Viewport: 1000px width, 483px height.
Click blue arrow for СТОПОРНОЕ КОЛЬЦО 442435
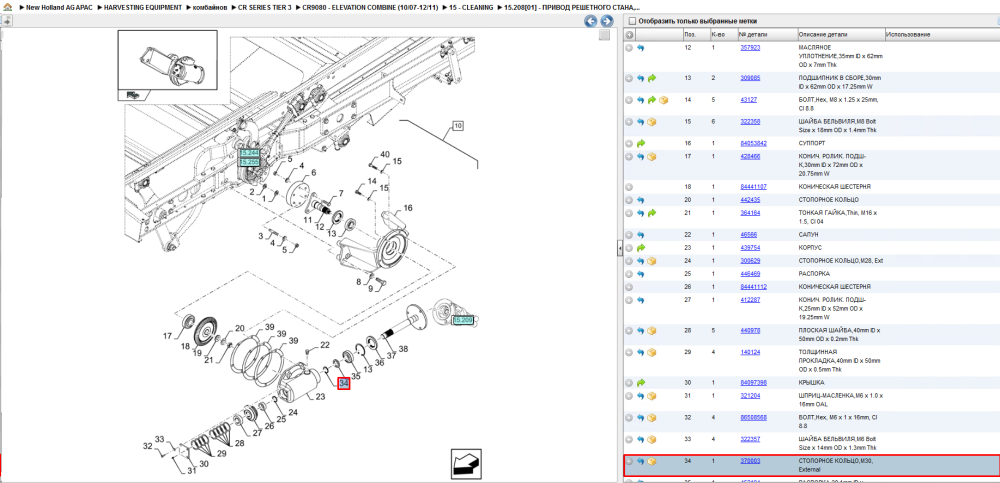[x=641, y=200]
